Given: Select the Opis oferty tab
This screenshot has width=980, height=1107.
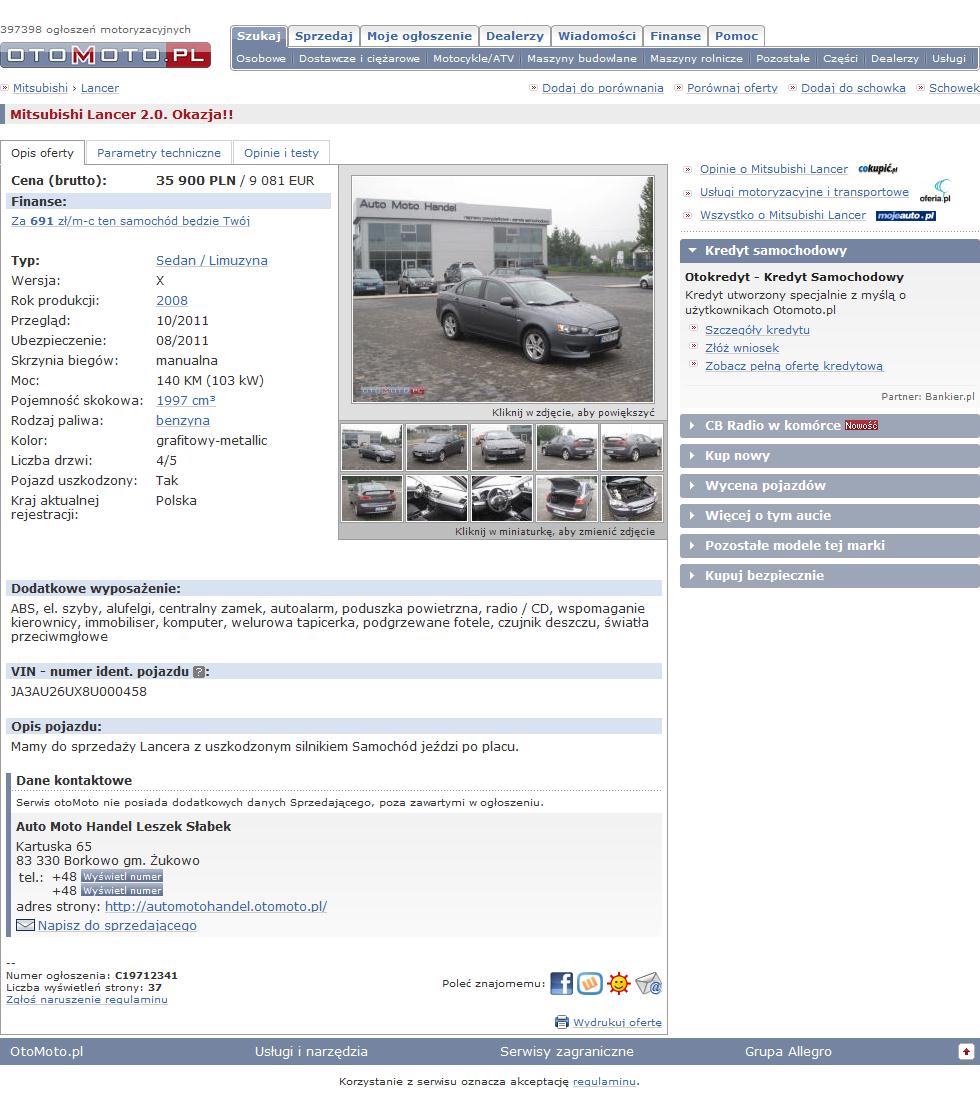Looking at the screenshot, I should [x=42, y=153].
